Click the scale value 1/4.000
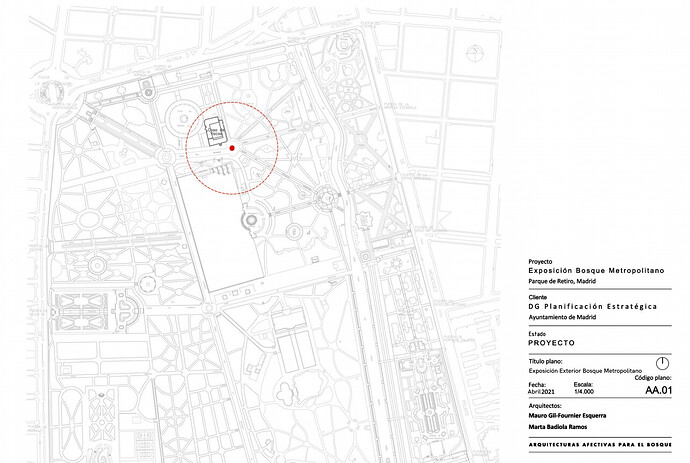The image size is (690, 463). pyautogui.click(x=584, y=392)
